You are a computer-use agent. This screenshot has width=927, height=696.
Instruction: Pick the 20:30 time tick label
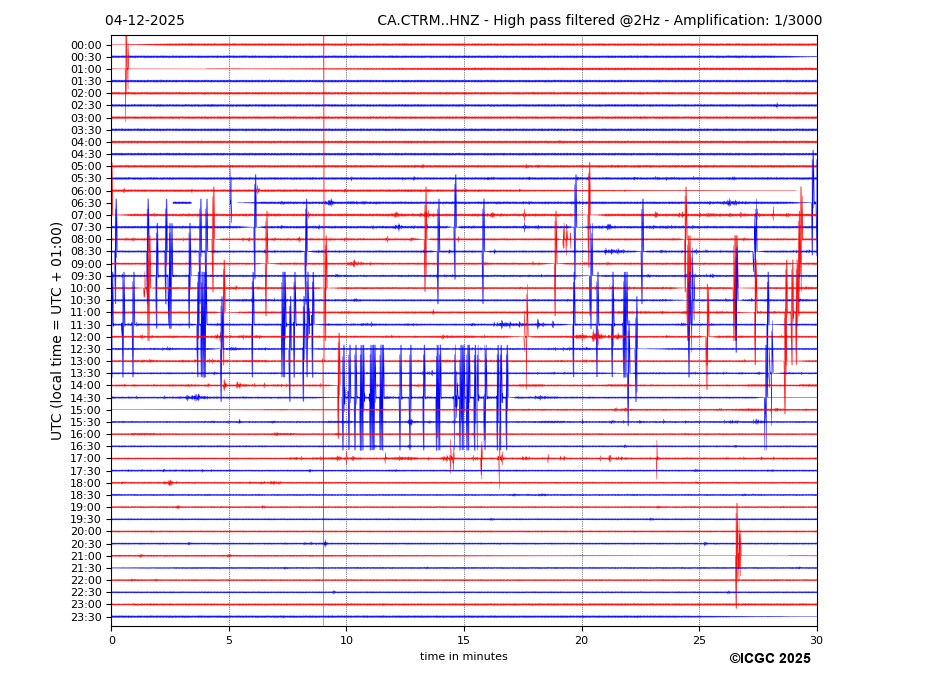(86, 544)
